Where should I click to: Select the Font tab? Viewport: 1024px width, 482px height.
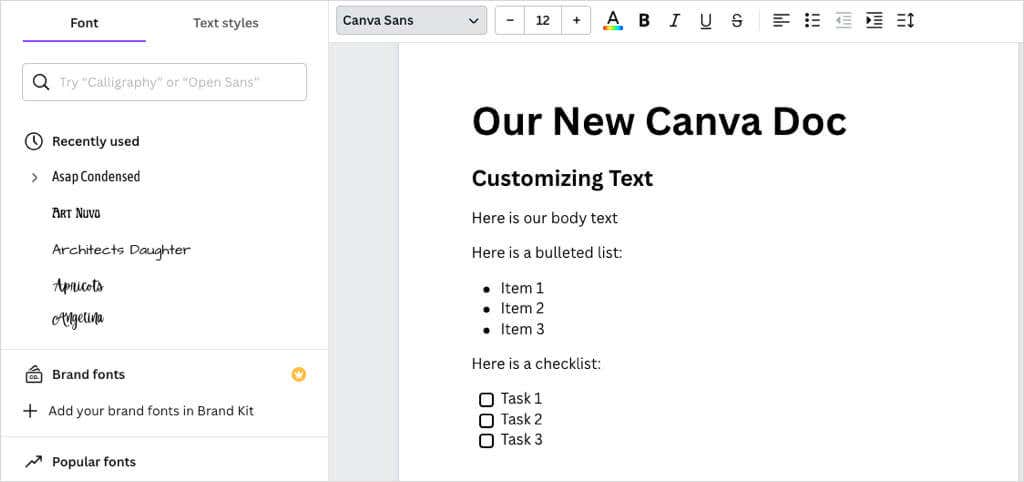click(84, 23)
